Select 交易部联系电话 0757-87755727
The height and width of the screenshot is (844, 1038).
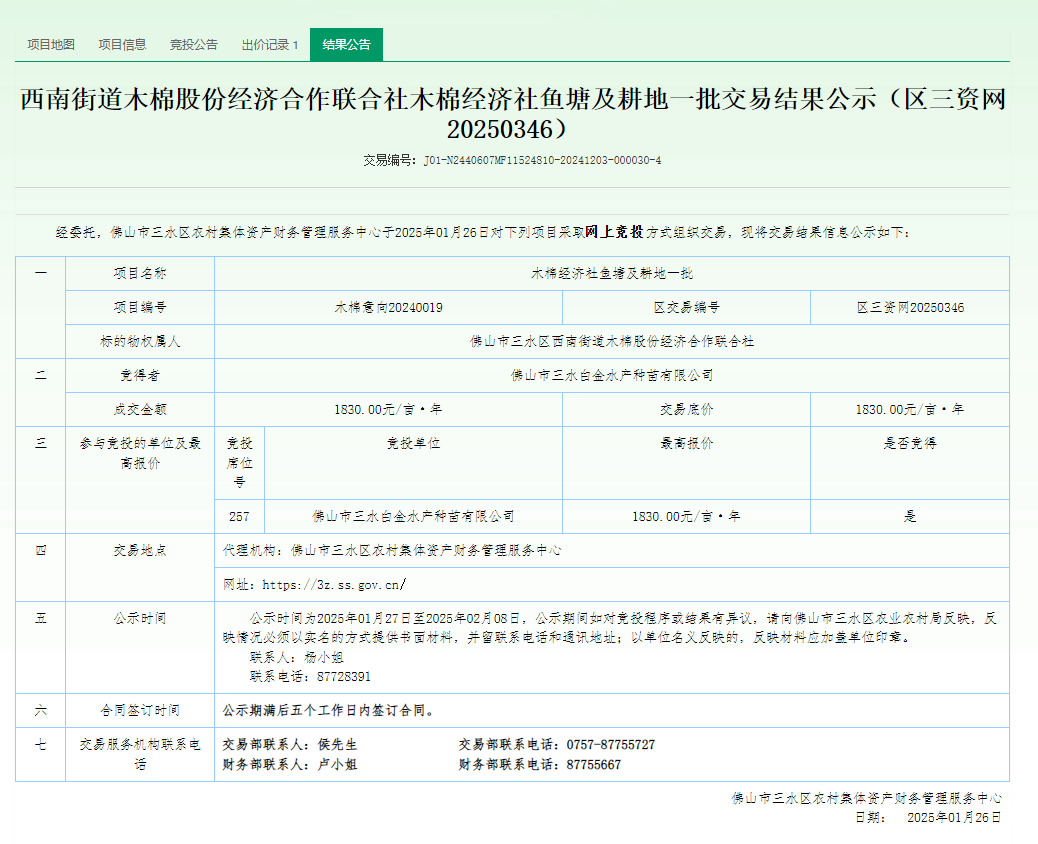[557, 745]
